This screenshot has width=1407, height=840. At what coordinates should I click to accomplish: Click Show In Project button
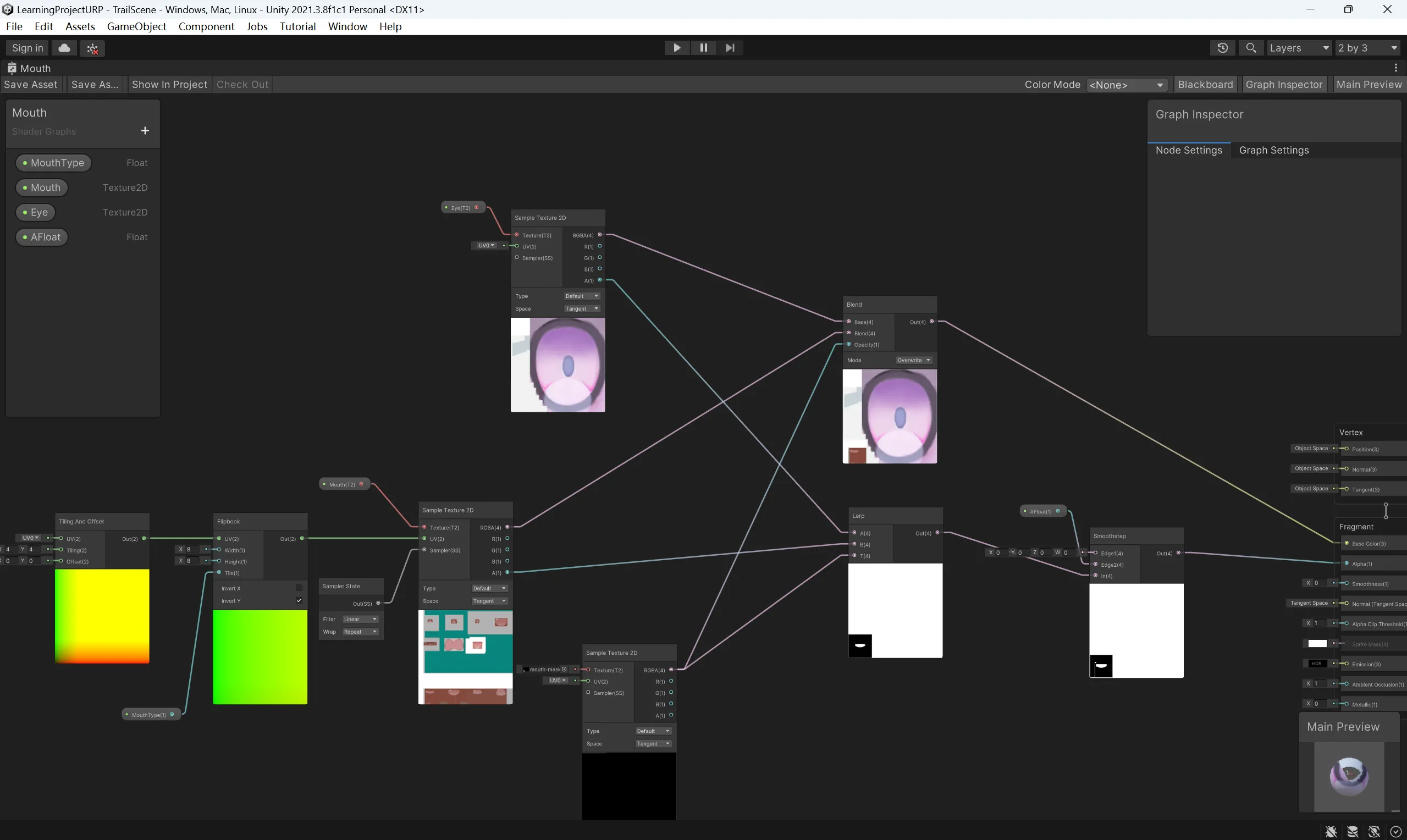(168, 84)
